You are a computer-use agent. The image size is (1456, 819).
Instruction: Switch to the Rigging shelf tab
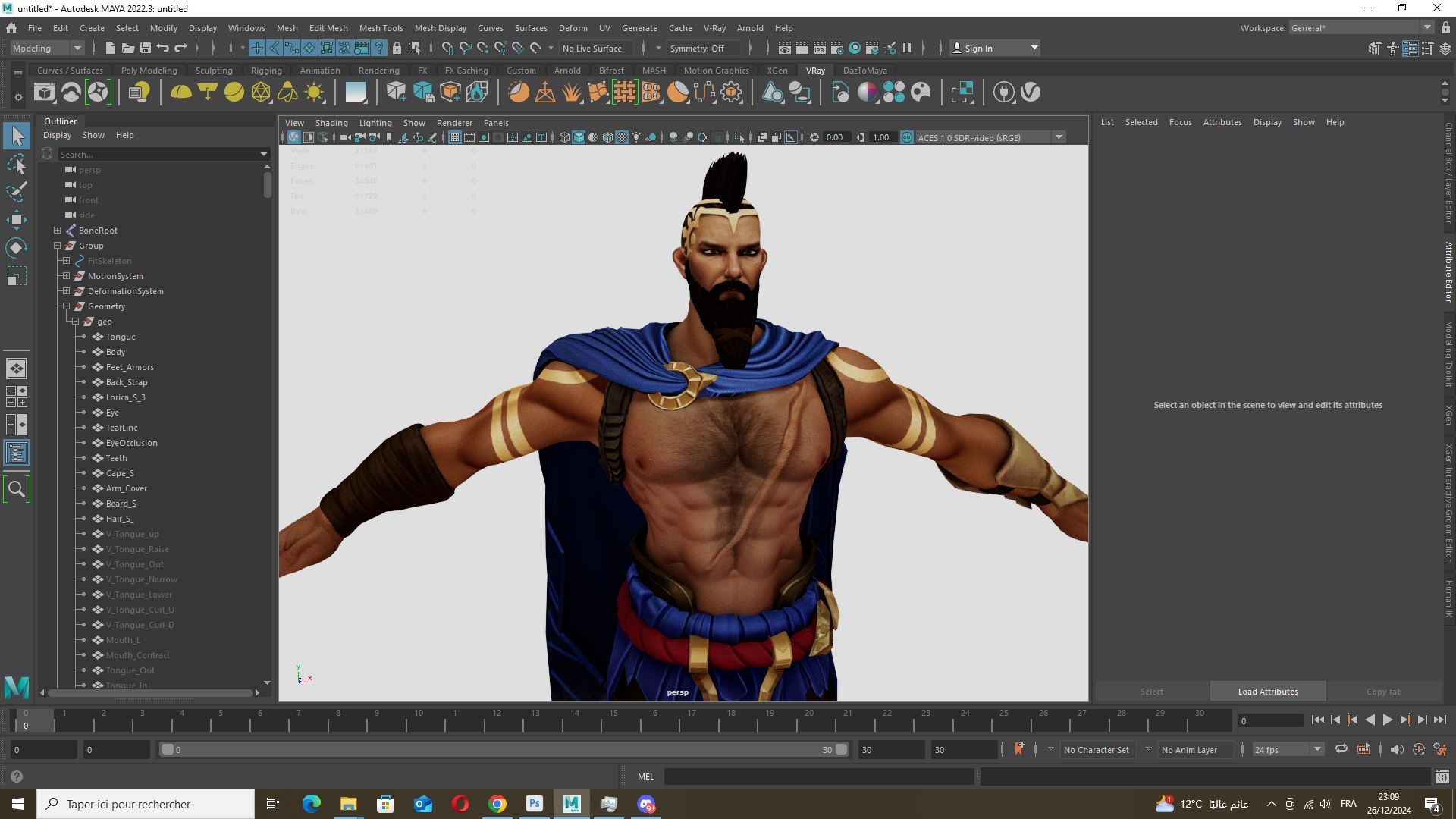[266, 71]
